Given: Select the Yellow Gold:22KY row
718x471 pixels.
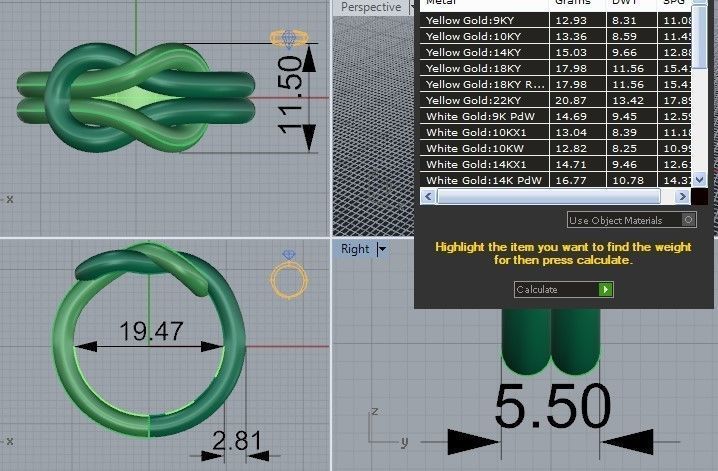Looking at the screenshot, I should point(555,100).
